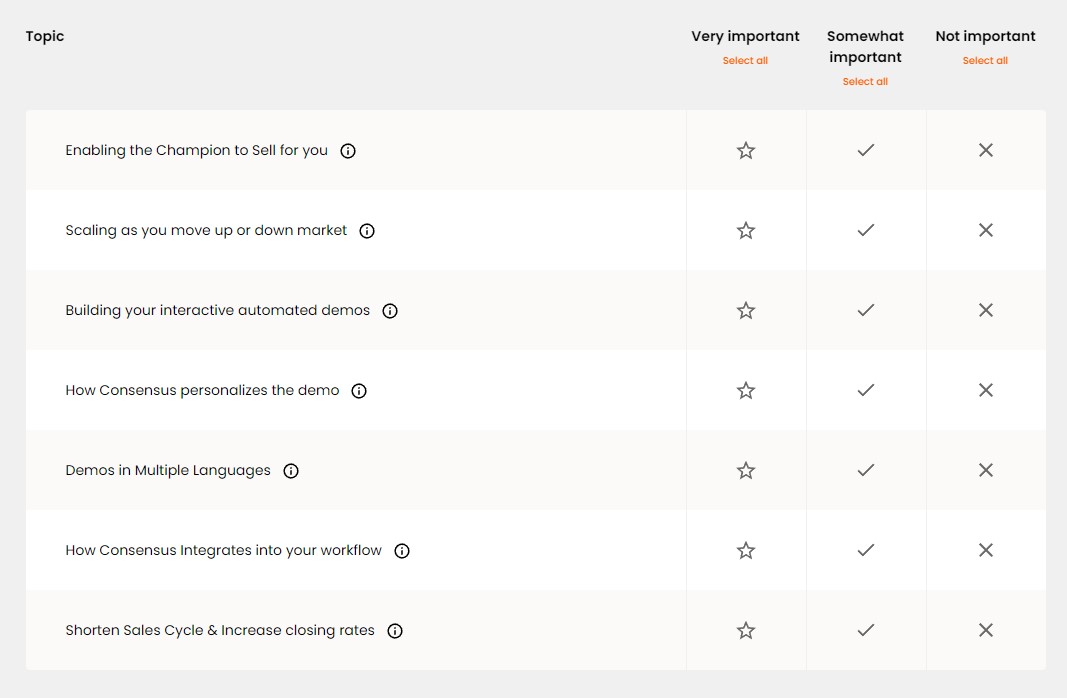Open info icon for How Consensus personalizes demo
This screenshot has width=1067, height=698.
coord(359,391)
